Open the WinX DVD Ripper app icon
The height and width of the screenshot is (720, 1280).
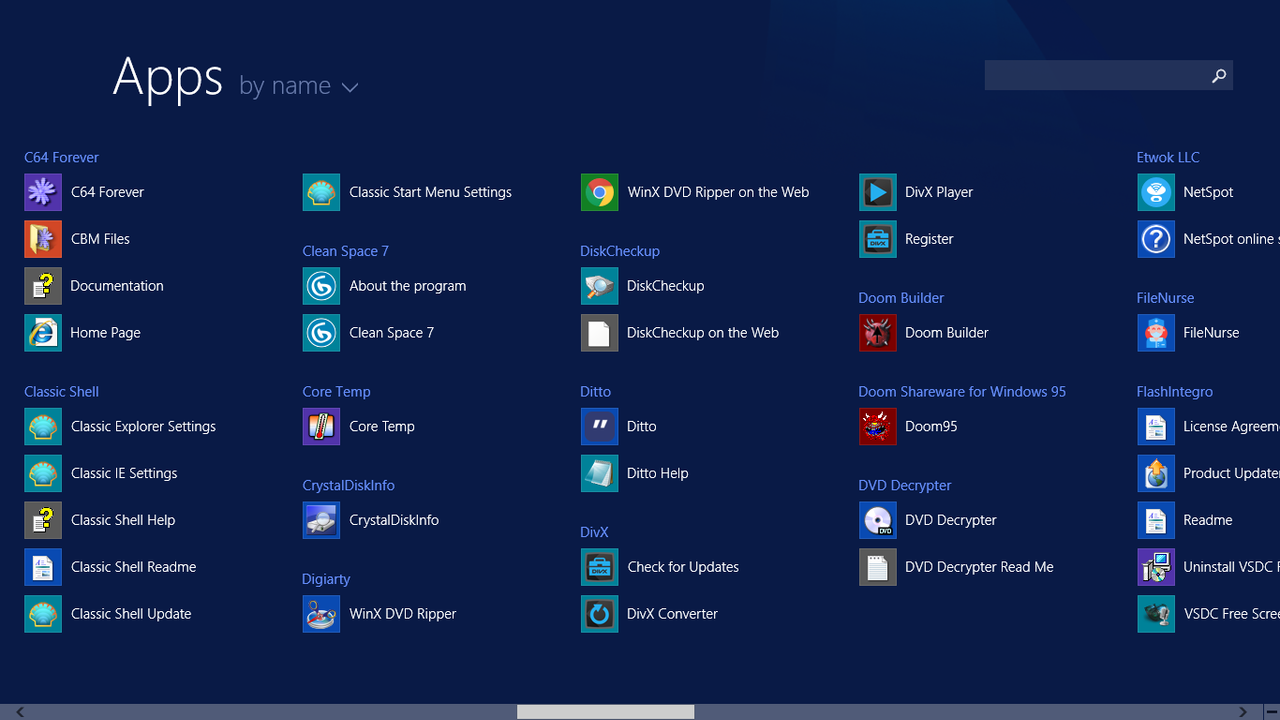coord(321,614)
